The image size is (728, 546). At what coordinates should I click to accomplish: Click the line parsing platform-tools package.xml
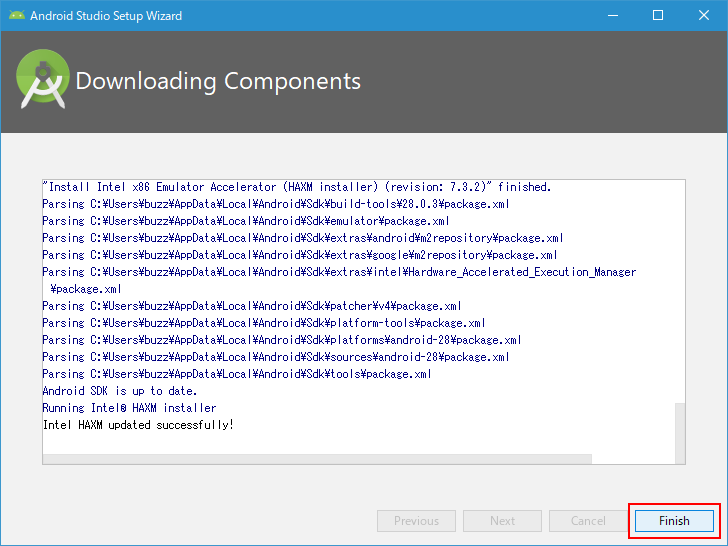pyautogui.click(x=264, y=323)
